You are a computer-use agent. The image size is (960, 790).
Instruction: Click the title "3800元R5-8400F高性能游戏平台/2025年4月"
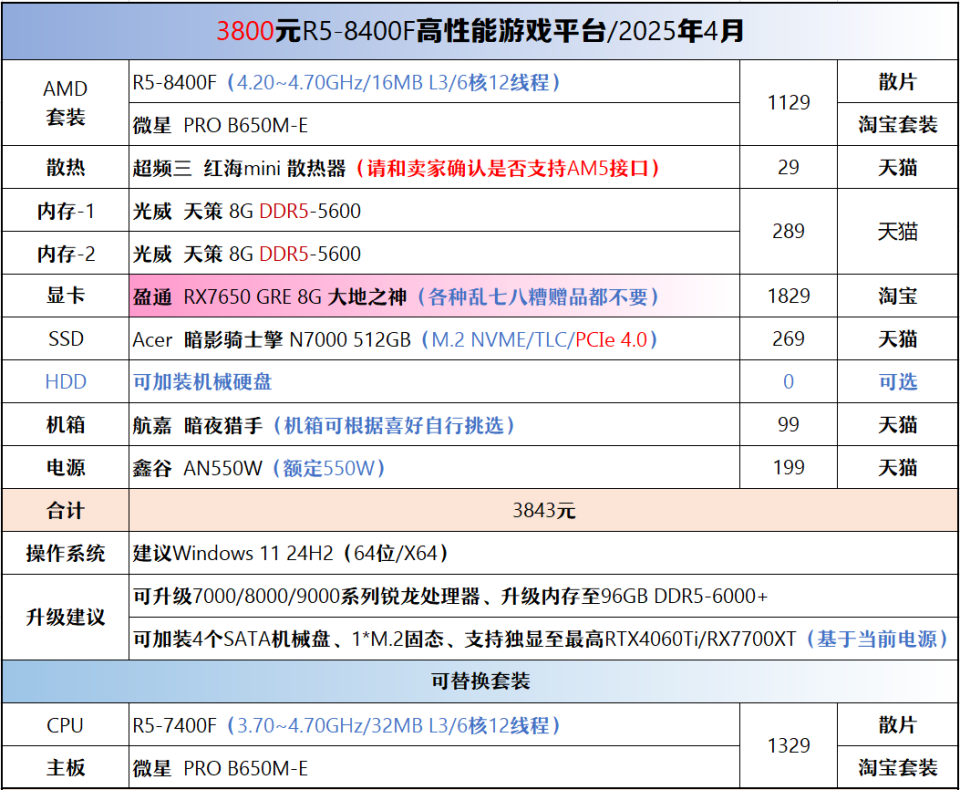480,31
